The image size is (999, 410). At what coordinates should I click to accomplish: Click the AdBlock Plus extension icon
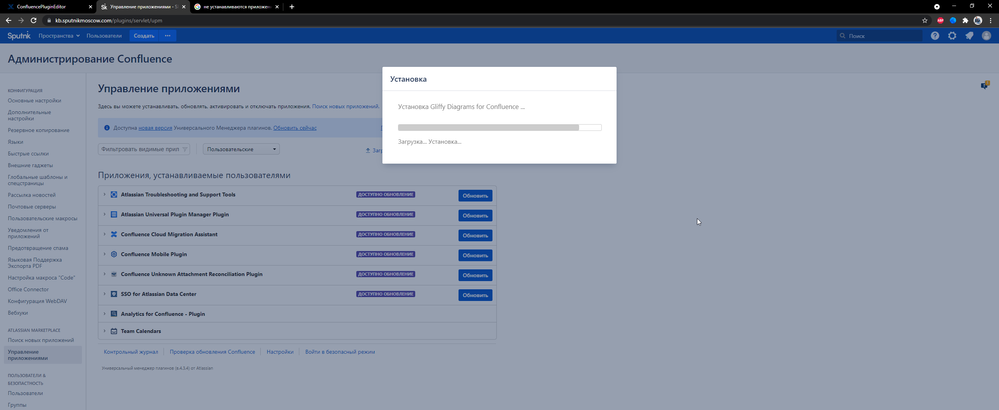click(940, 20)
